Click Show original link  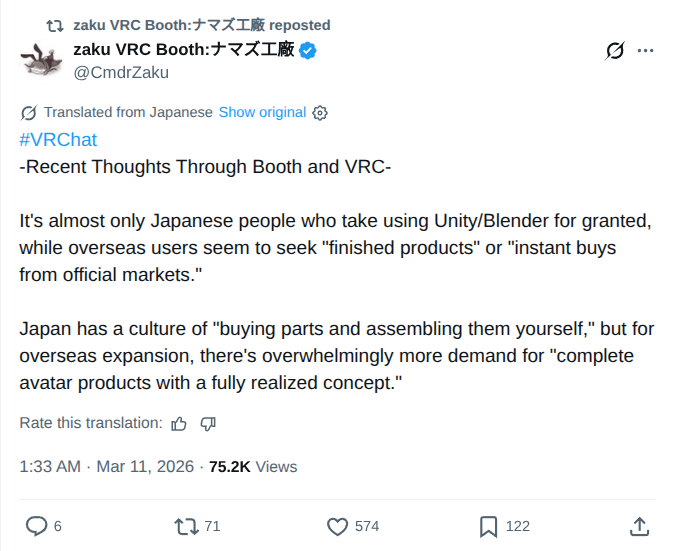coord(262,112)
